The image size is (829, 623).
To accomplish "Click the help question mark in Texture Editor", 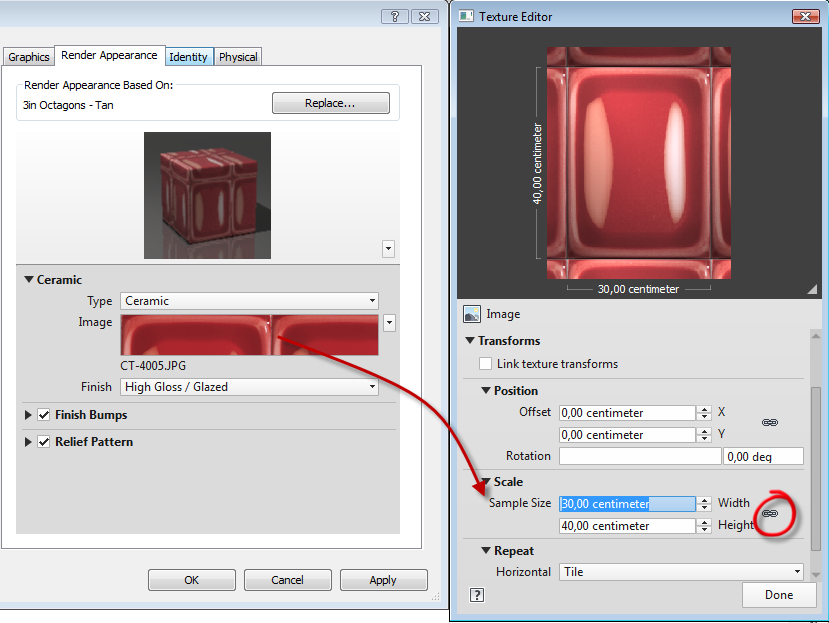I will point(476,594).
